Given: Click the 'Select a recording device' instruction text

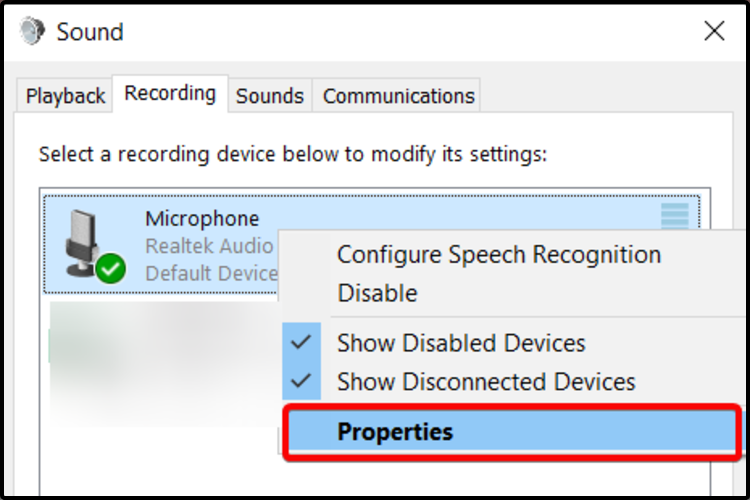Looking at the screenshot, I should click(293, 155).
